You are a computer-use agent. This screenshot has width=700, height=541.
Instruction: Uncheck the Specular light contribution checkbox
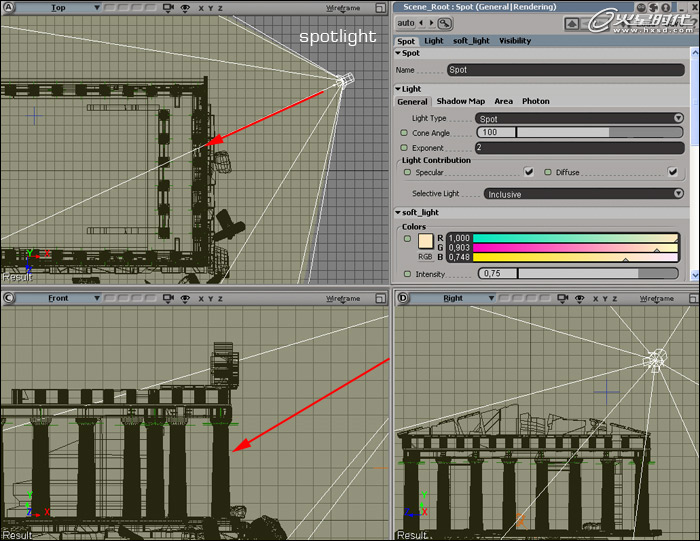[x=529, y=172]
